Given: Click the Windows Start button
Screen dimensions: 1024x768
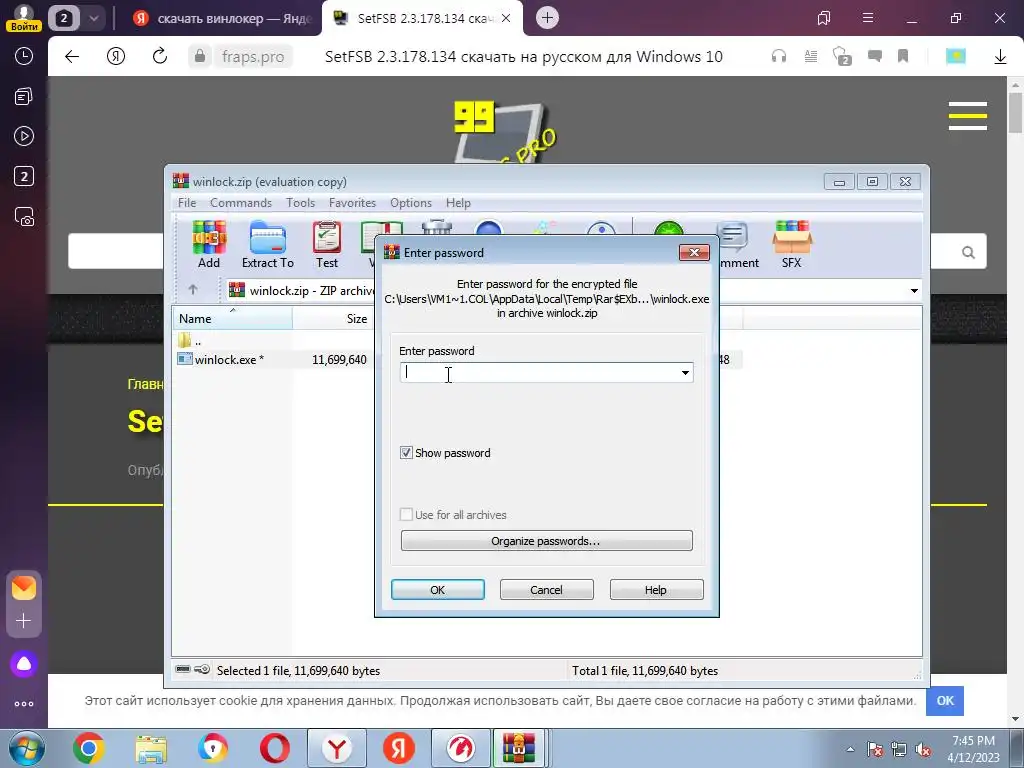Looking at the screenshot, I should click(26, 748).
